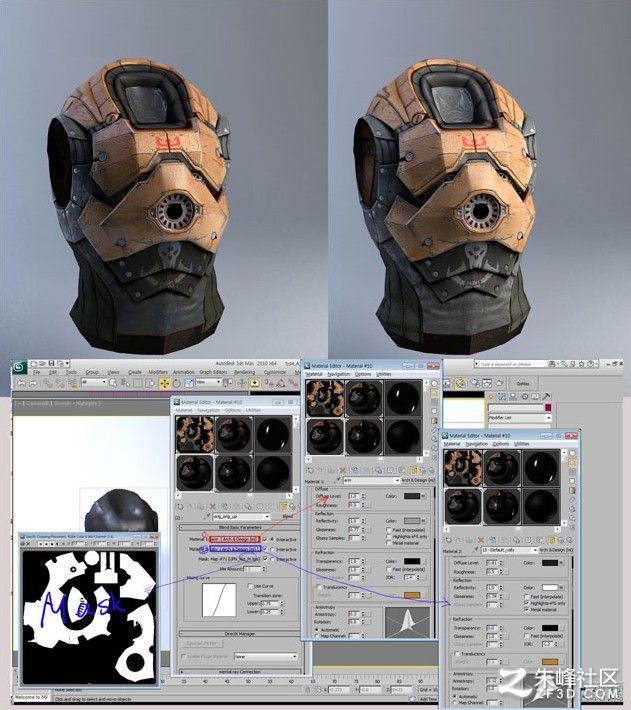Activate the Select and Rotate tool
The image size is (631, 710).
[177, 383]
